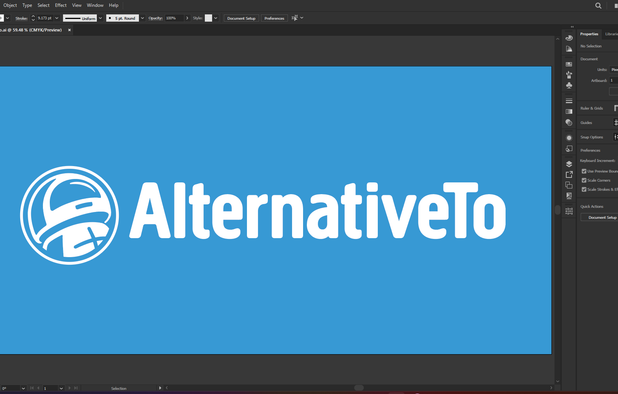Open dropdown beside align selection icon
Image resolution: width=618 pixels, height=394 pixels.
pos(302,18)
